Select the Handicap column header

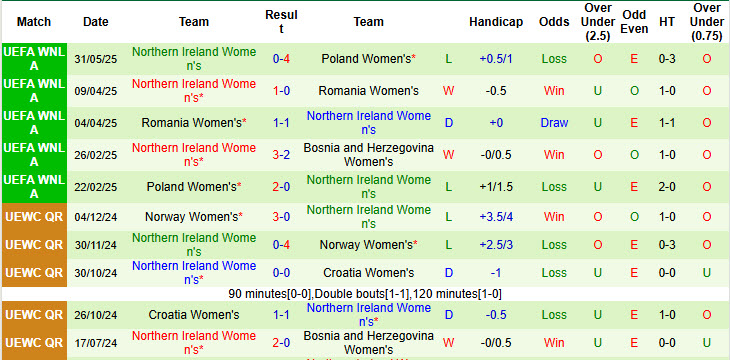tap(496, 22)
